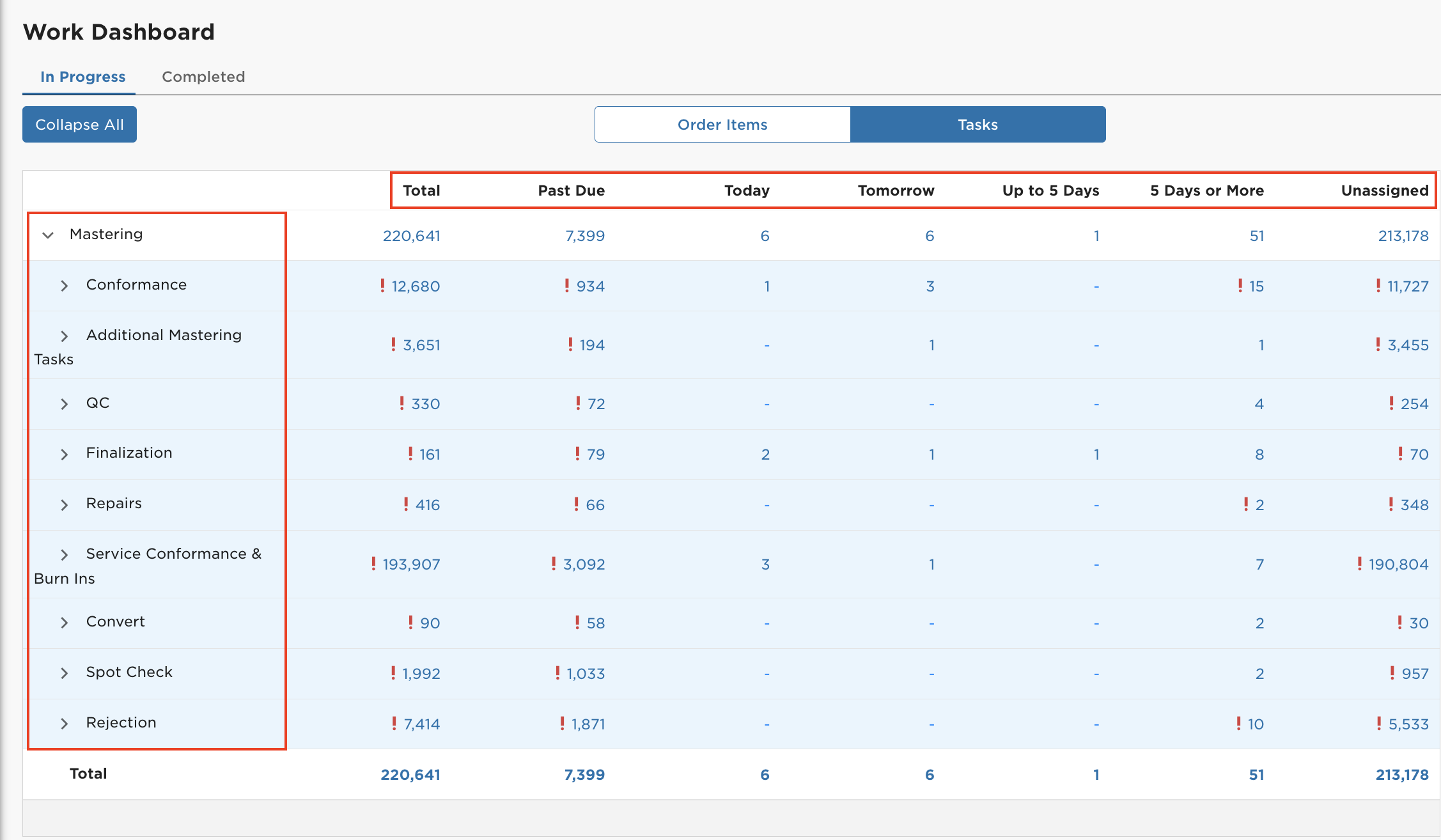Click the Up to 5 Days header
This screenshot has height=840, width=1441.
coord(1050,191)
